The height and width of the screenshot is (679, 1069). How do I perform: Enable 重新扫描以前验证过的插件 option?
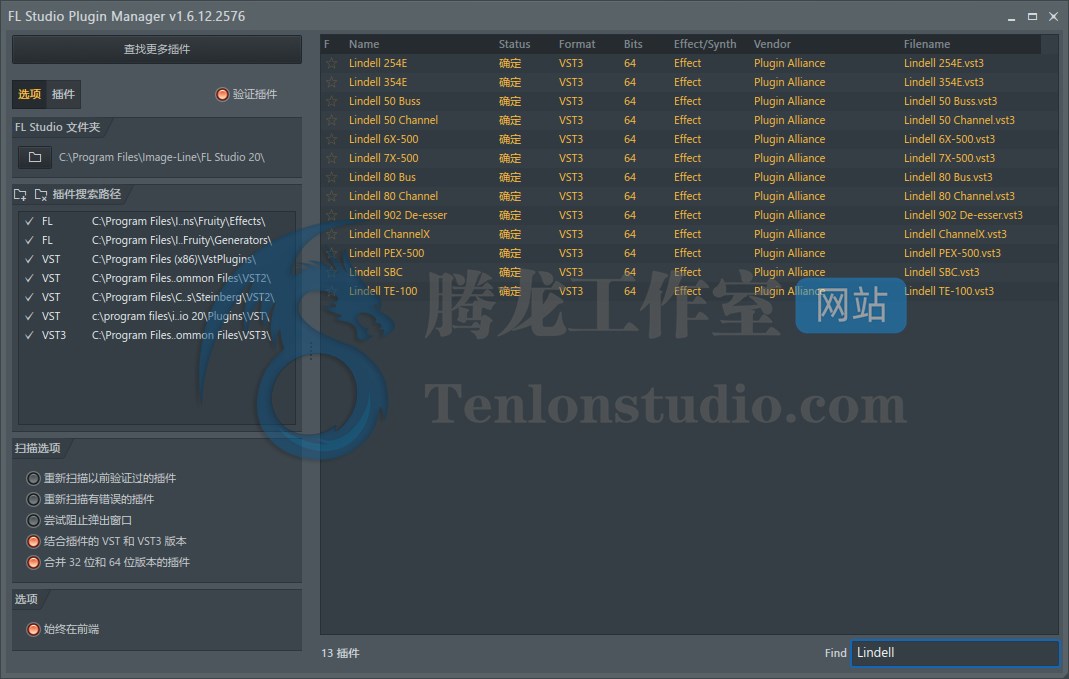coord(33,478)
